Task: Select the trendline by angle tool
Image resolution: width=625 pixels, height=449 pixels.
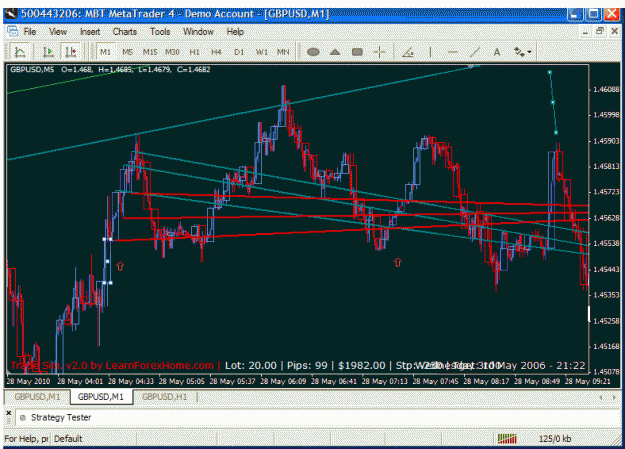Action: [408, 52]
